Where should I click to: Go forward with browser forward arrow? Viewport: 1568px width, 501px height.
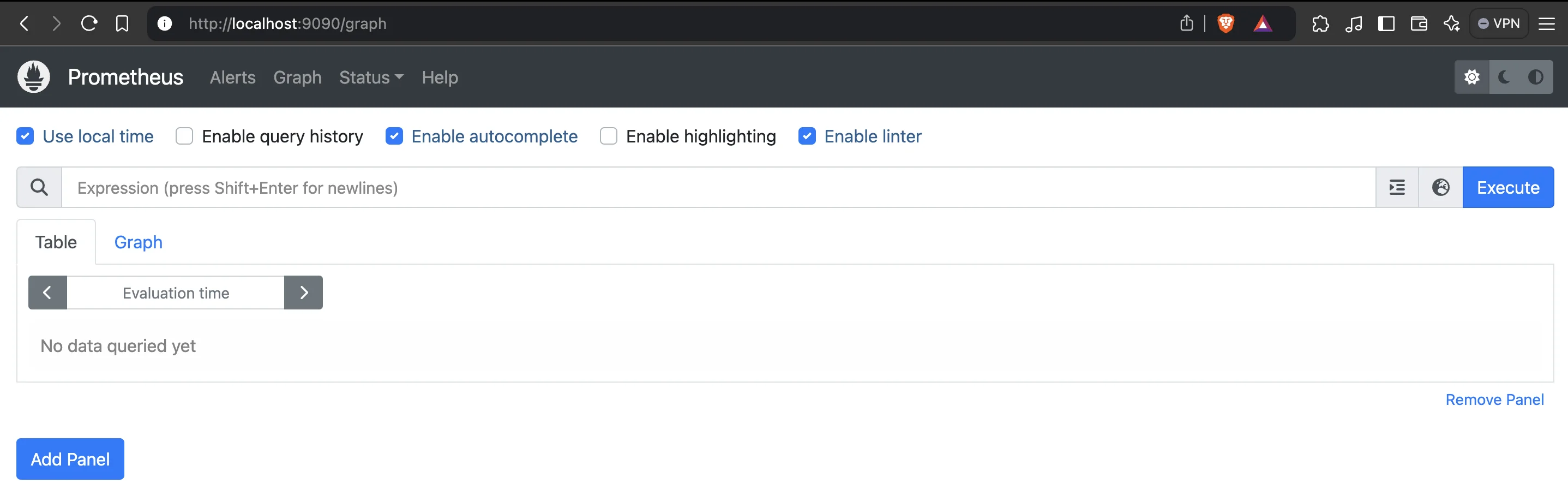[x=57, y=24]
